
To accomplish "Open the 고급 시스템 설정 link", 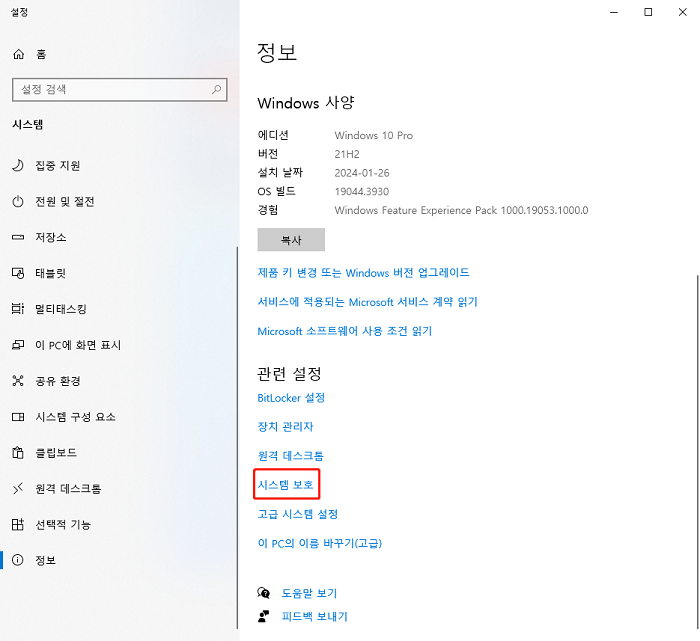I will coord(298,514).
